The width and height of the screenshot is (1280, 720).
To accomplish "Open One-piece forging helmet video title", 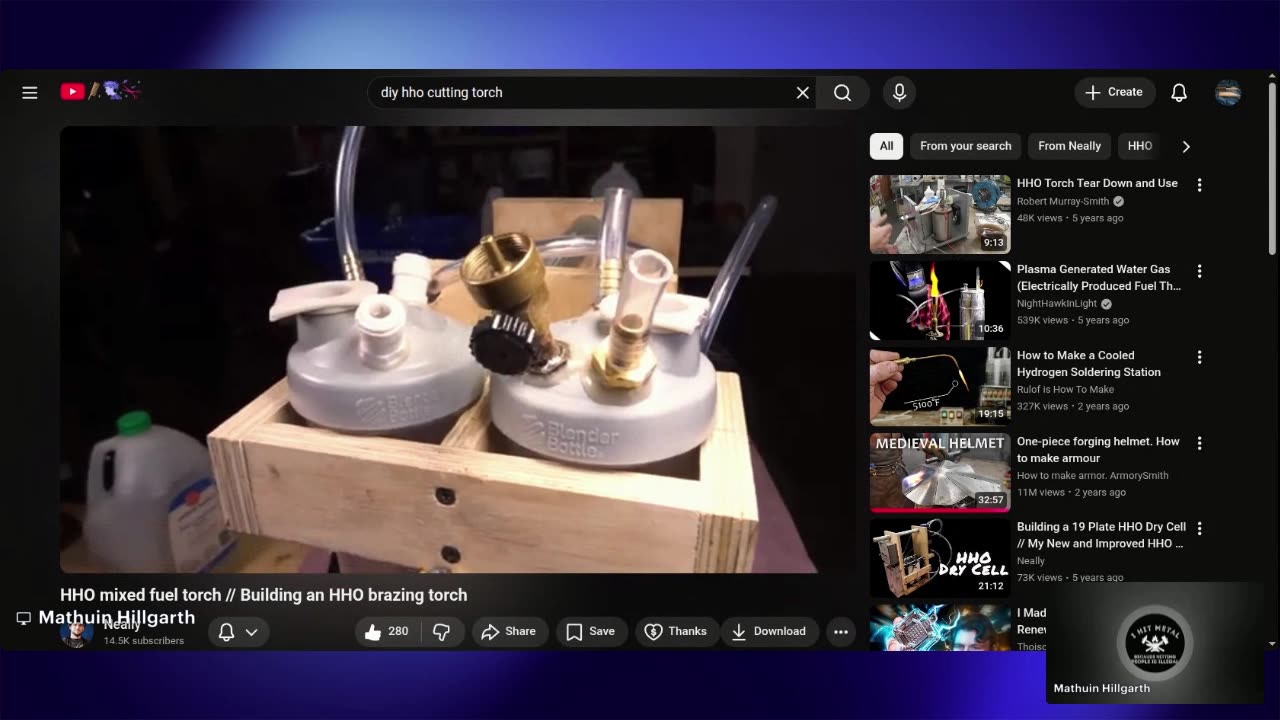I will click(1098, 449).
